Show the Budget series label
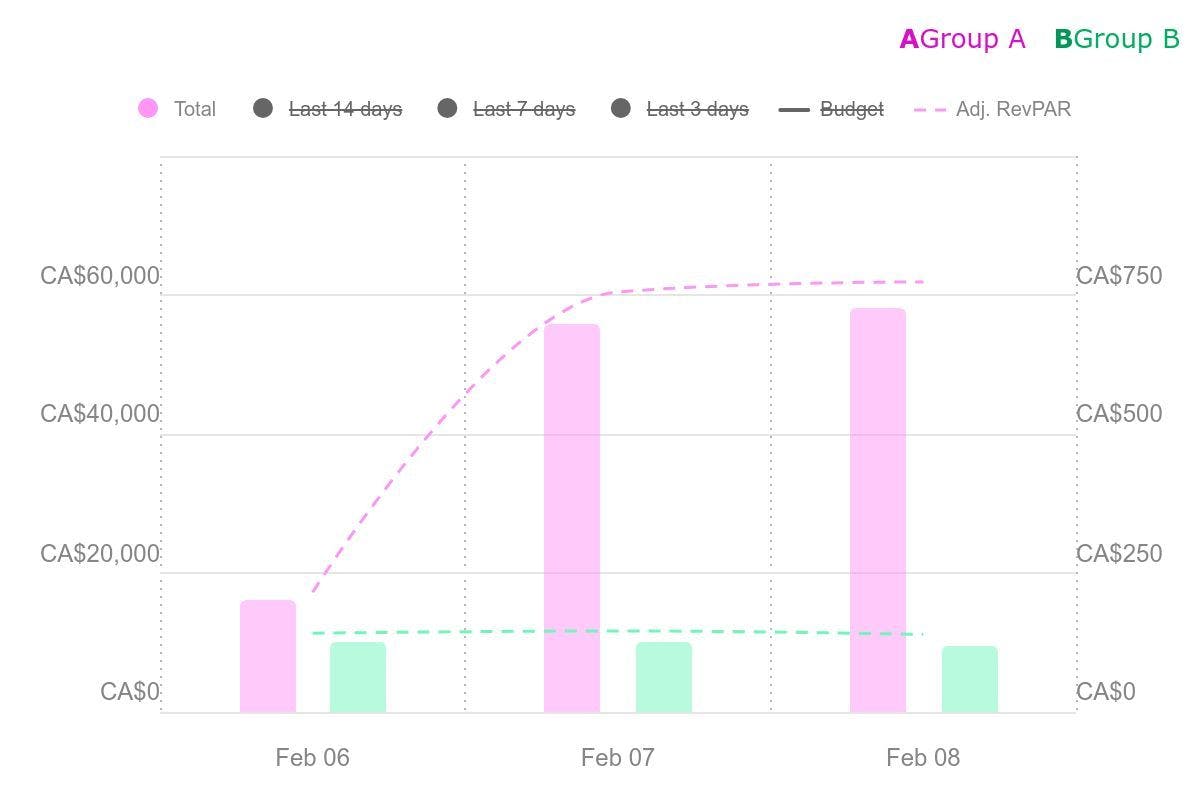 (852, 109)
